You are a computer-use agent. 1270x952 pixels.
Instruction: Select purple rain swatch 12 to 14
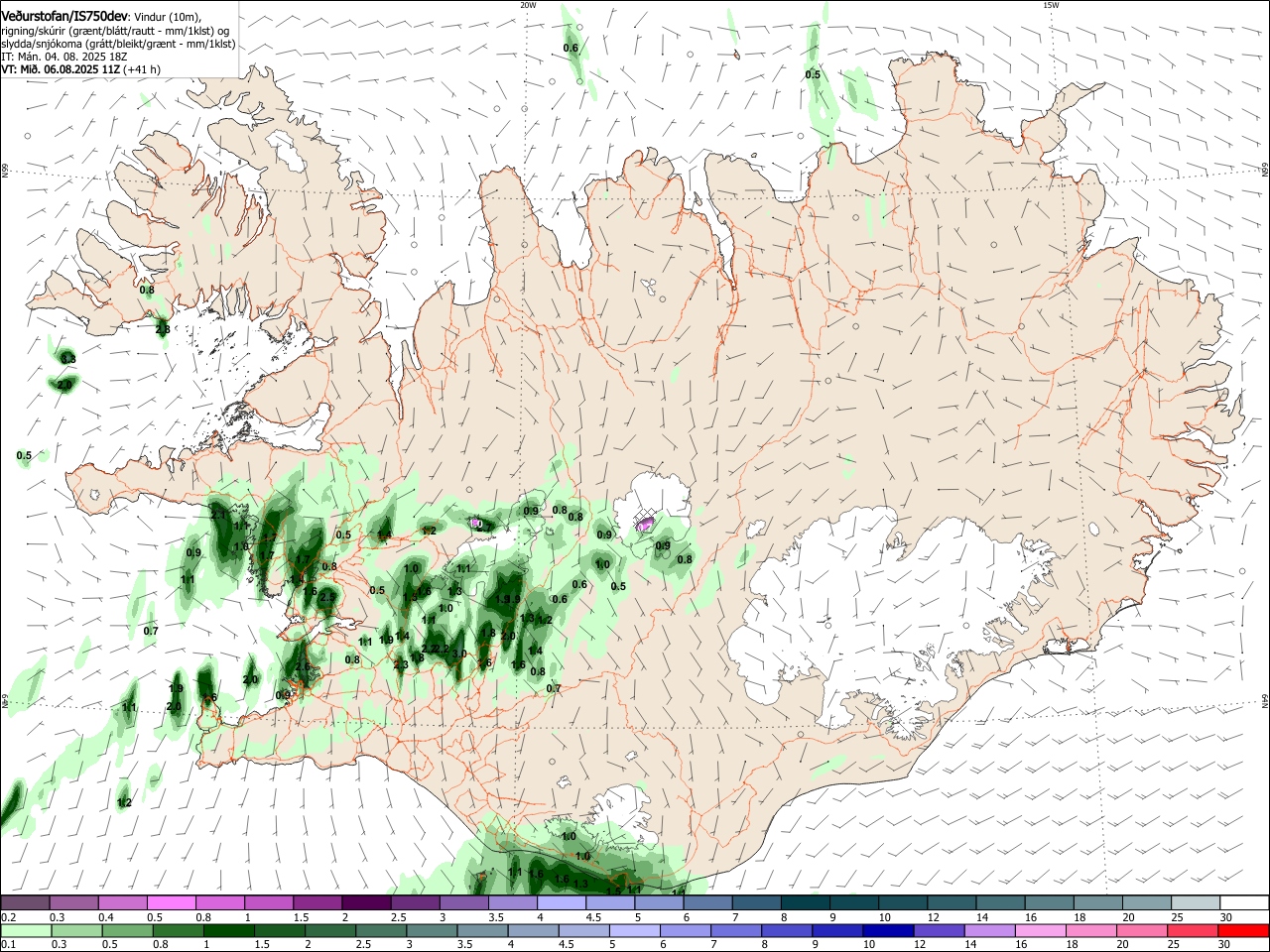pos(940,931)
